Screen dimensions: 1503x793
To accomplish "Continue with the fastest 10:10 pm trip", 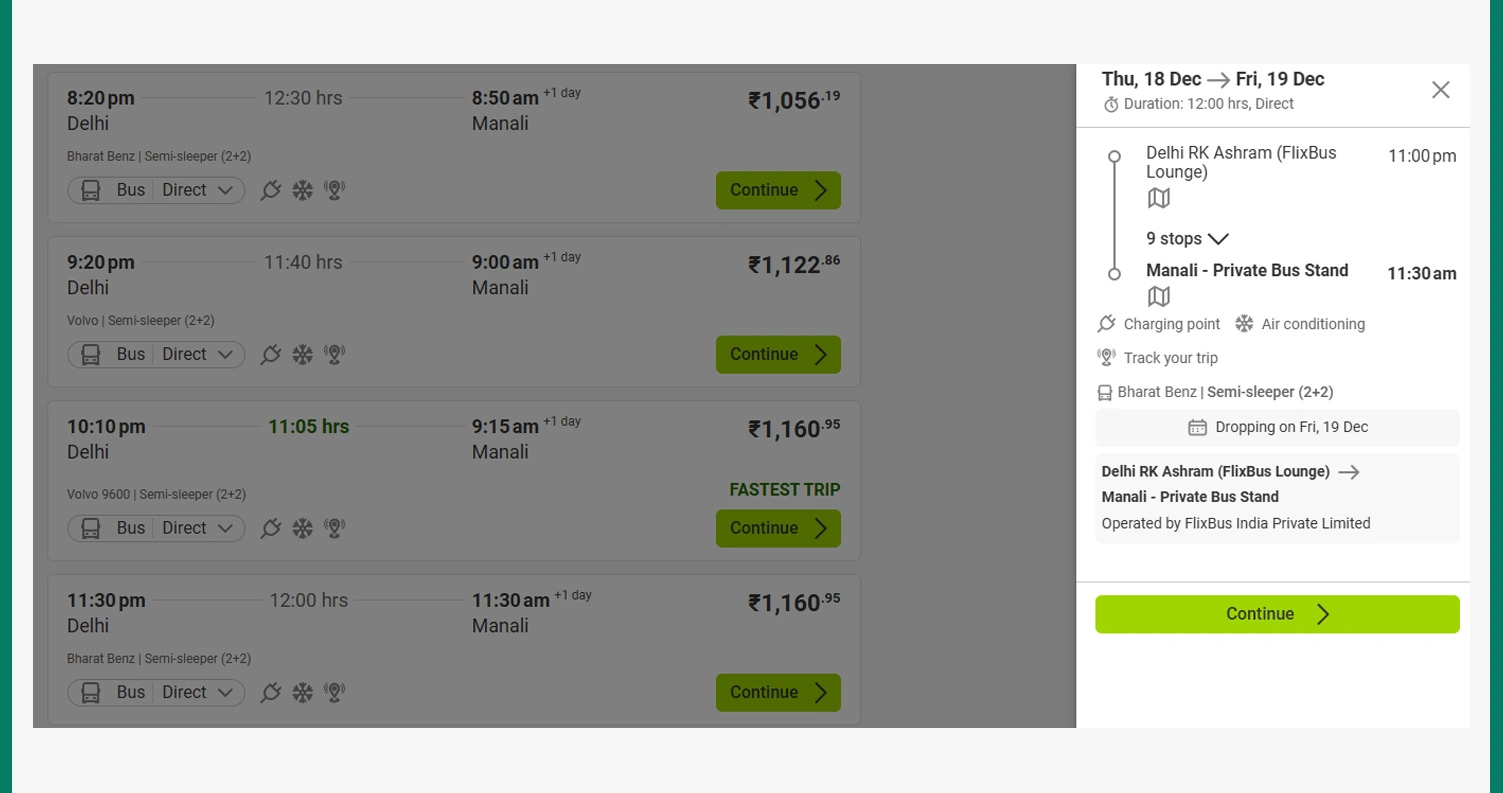I will point(778,528).
